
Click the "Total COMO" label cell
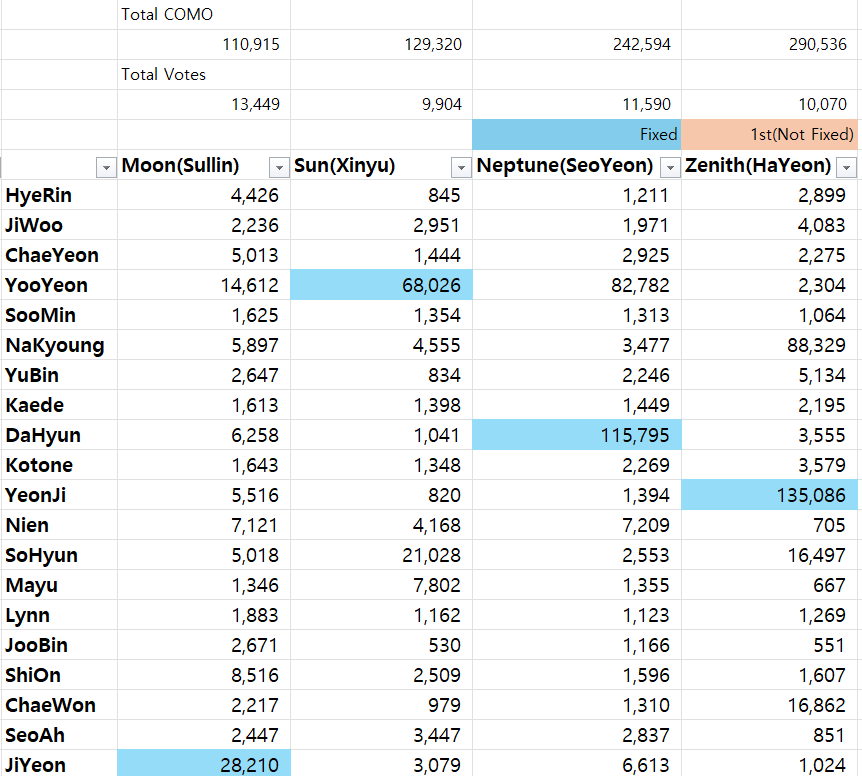(203, 14)
